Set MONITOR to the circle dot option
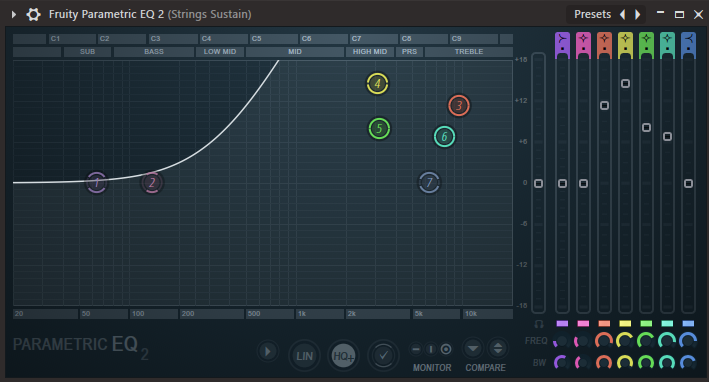 (x=446, y=349)
